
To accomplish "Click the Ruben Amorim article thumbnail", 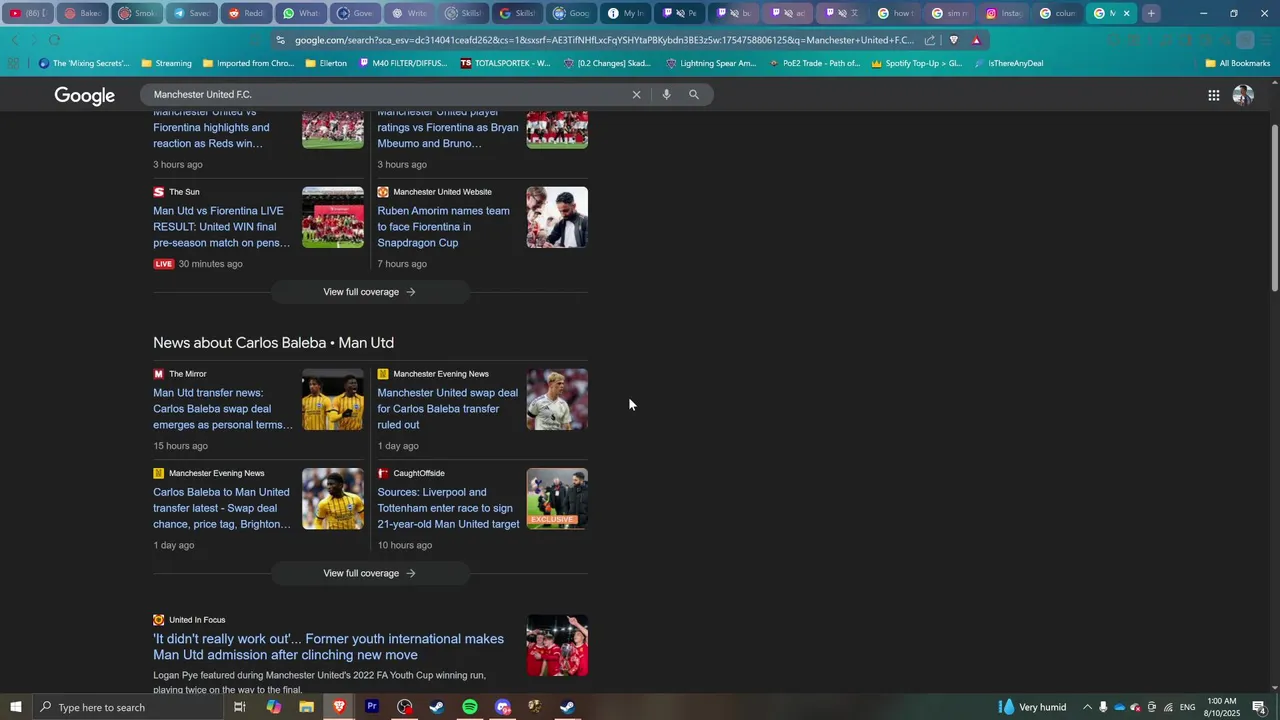I will click(x=557, y=217).
